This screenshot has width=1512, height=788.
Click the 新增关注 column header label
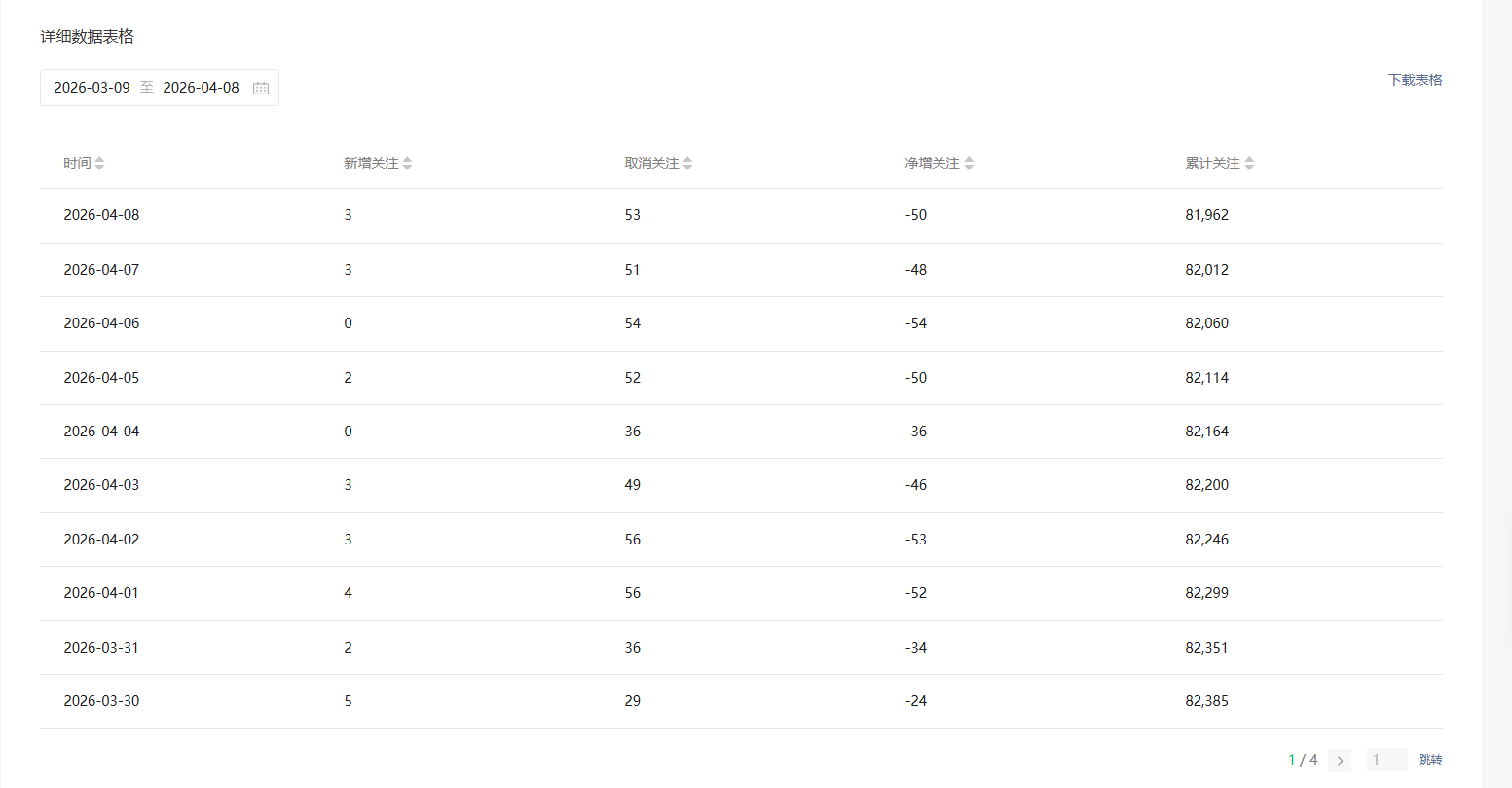[x=371, y=164]
